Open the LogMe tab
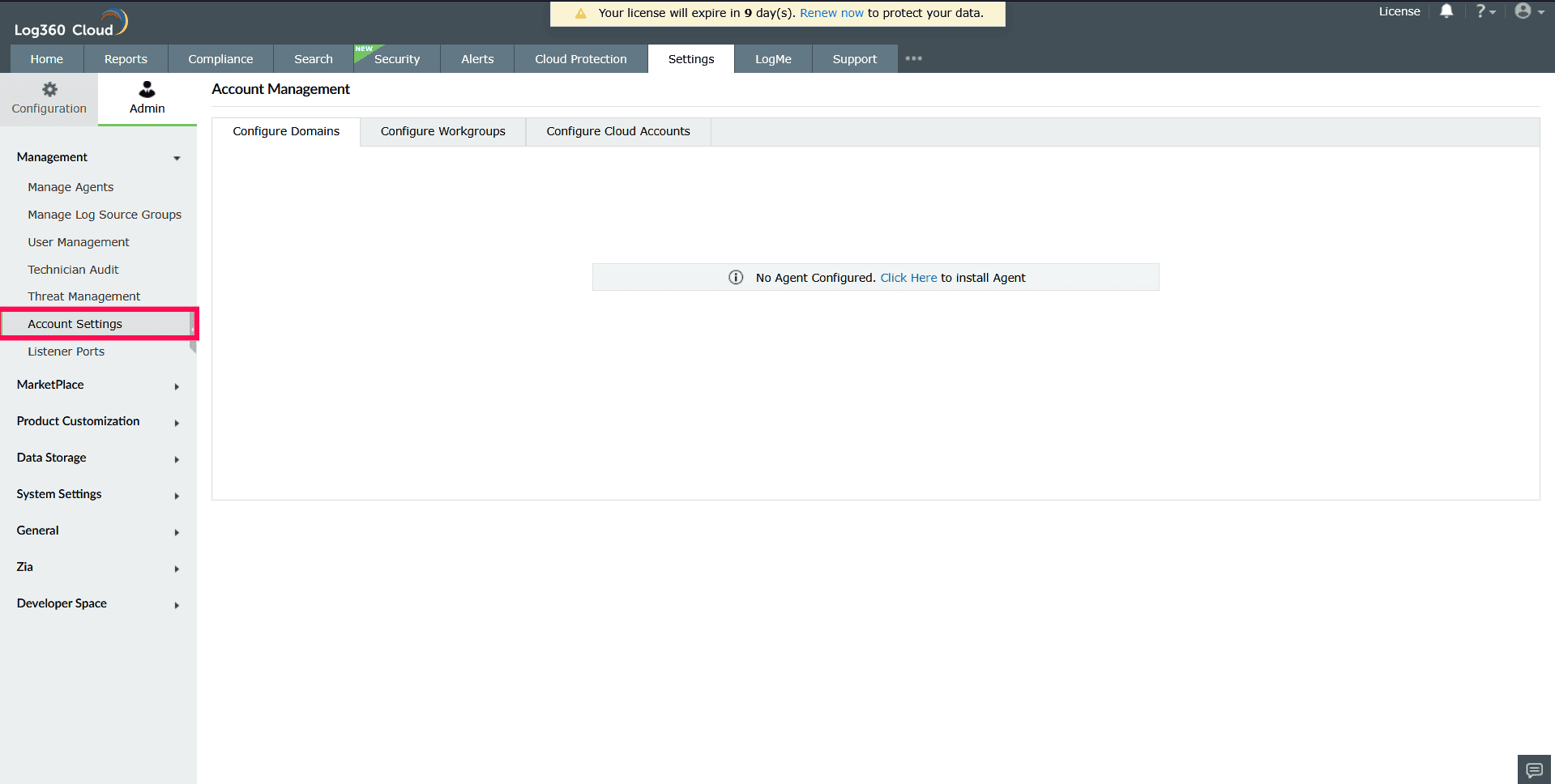Image resolution: width=1555 pixels, height=784 pixels. point(773,59)
